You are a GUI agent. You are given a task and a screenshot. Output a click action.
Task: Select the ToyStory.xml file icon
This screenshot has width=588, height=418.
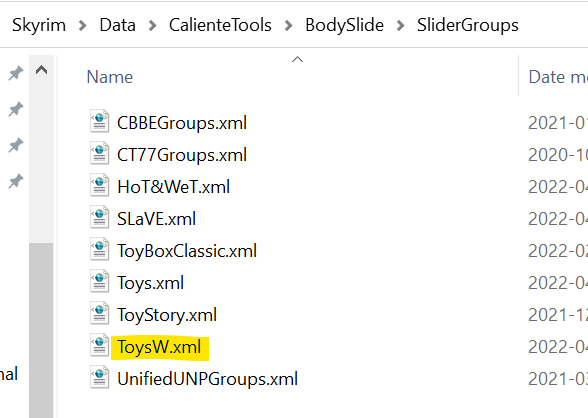point(99,313)
